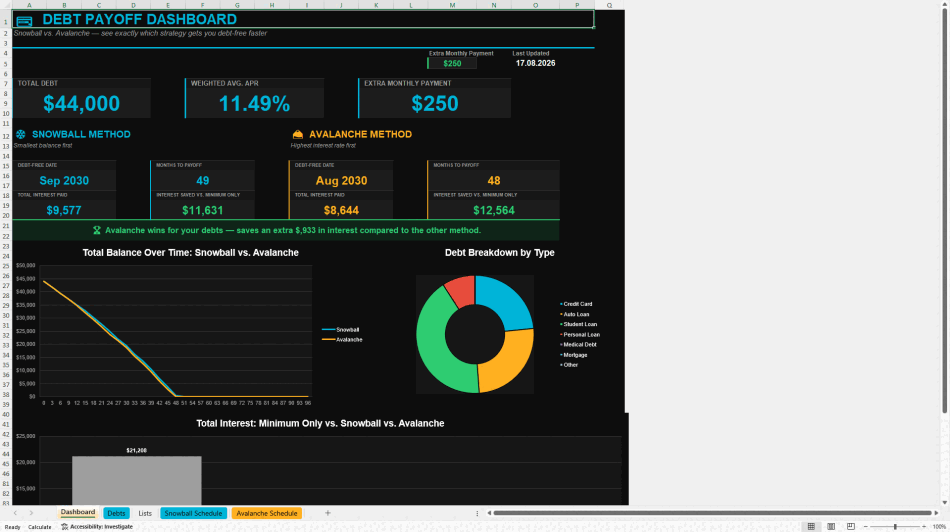Switch to Normal view in status bar
The image size is (950, 532).
[x=811, y=527]
